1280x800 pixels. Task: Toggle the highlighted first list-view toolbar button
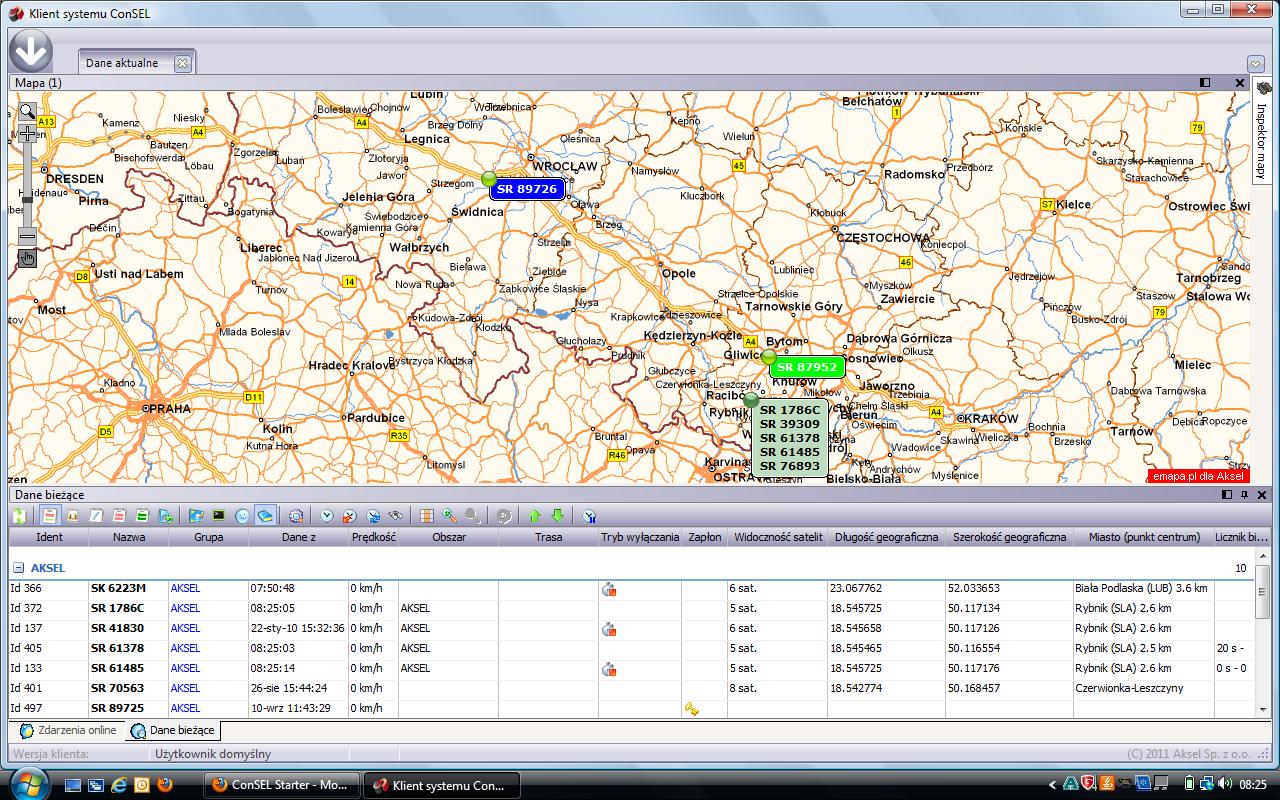[49, 516]
